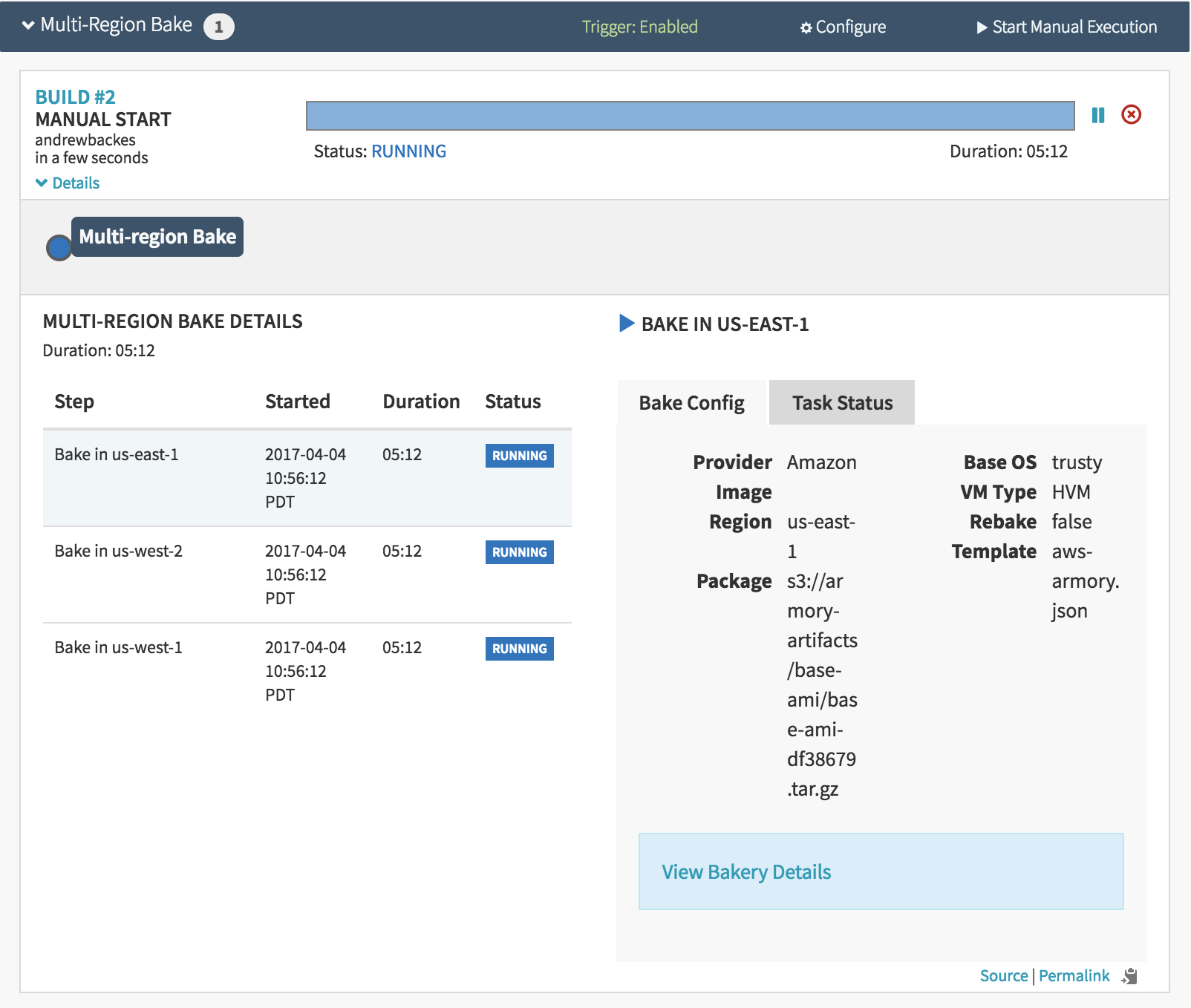The width and height of the screenshot is (1191, 1008).
Task: Collapse the build Details chevron
Action: [42, 183]
